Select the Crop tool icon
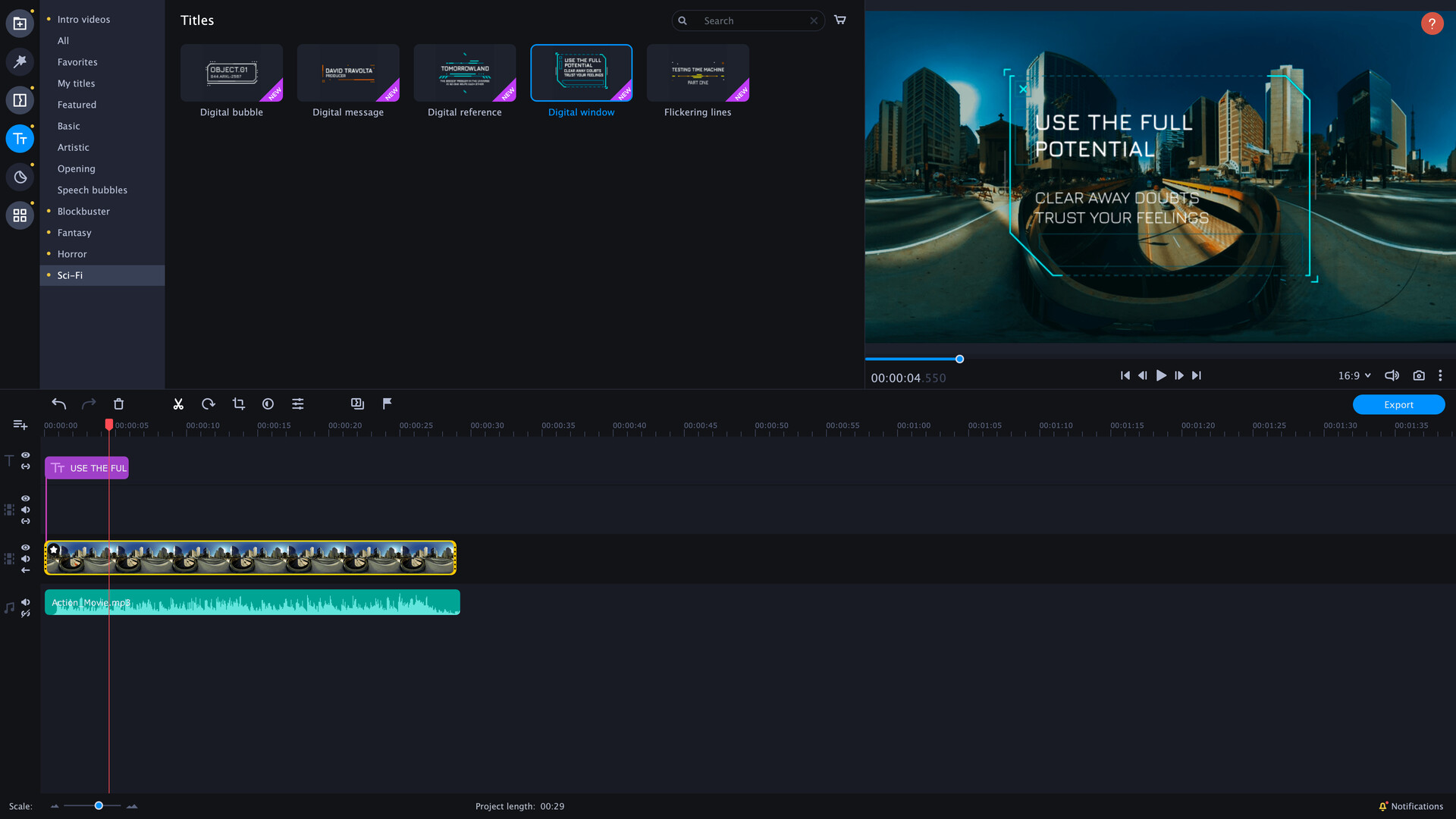Viewport: 1456px width, 819px height. 238,404
